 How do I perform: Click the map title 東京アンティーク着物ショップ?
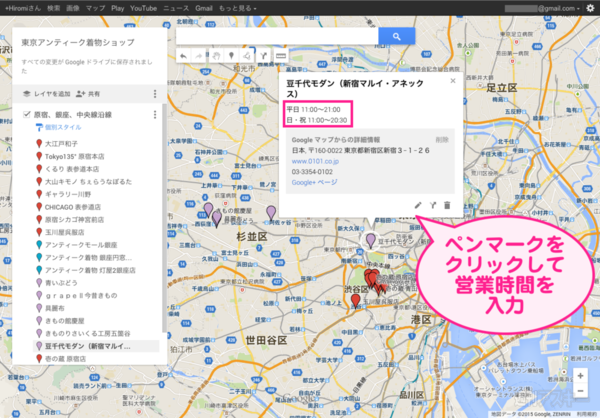pyautogui.click(x=78, y=42)
